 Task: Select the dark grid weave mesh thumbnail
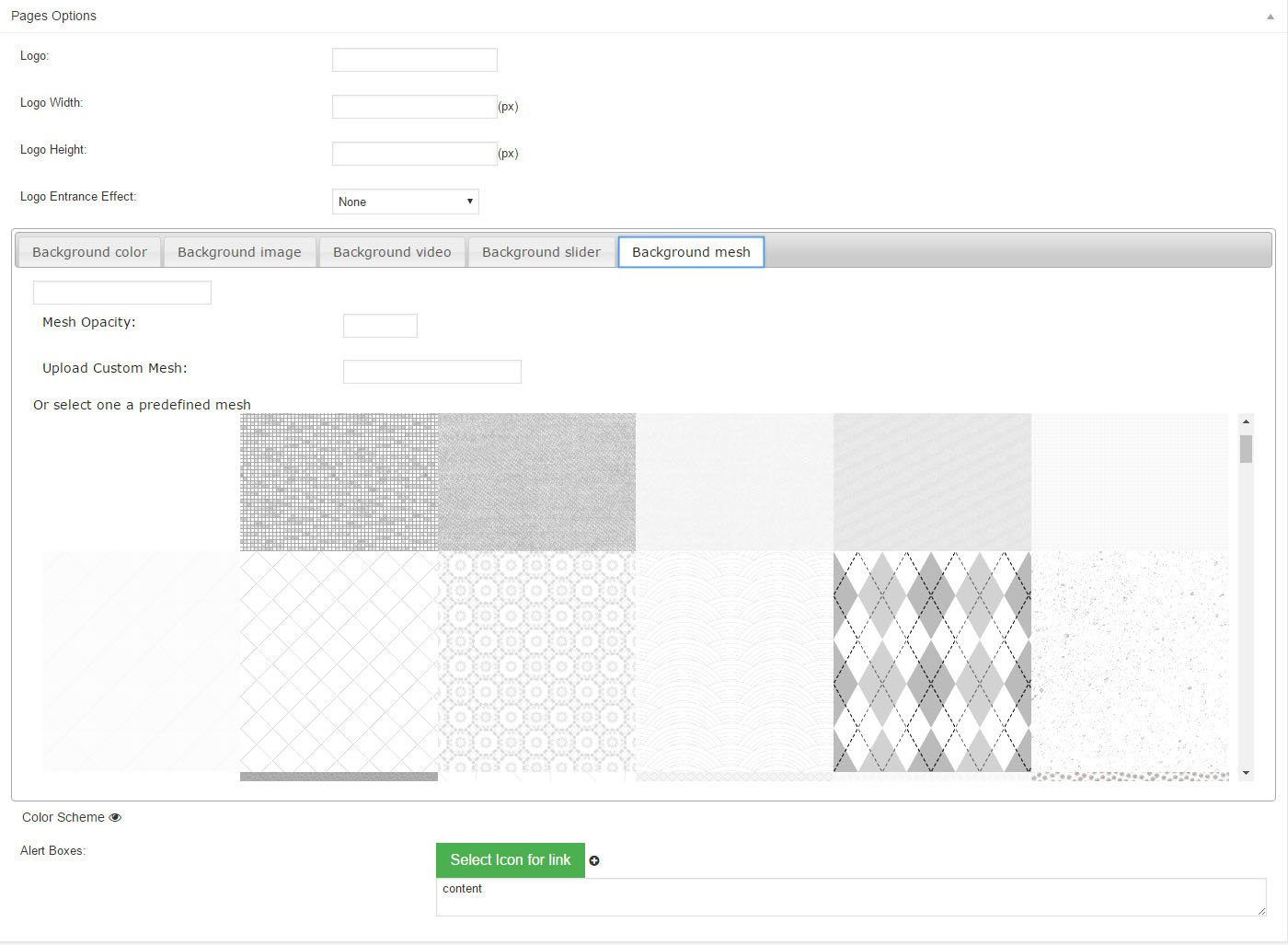coord(339,482)
